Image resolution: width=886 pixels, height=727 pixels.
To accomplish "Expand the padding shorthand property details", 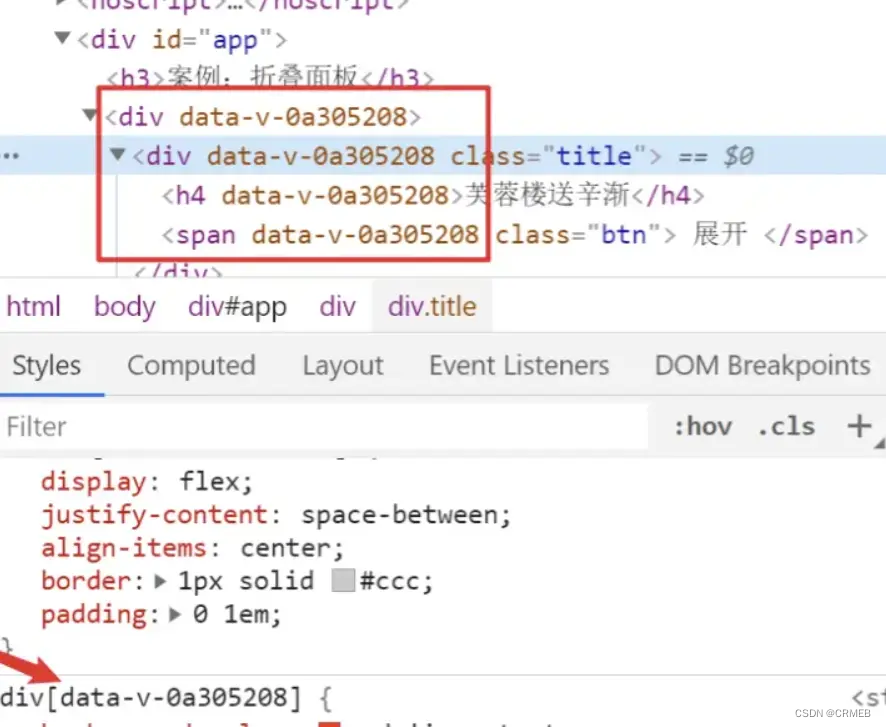I will 173,615.
